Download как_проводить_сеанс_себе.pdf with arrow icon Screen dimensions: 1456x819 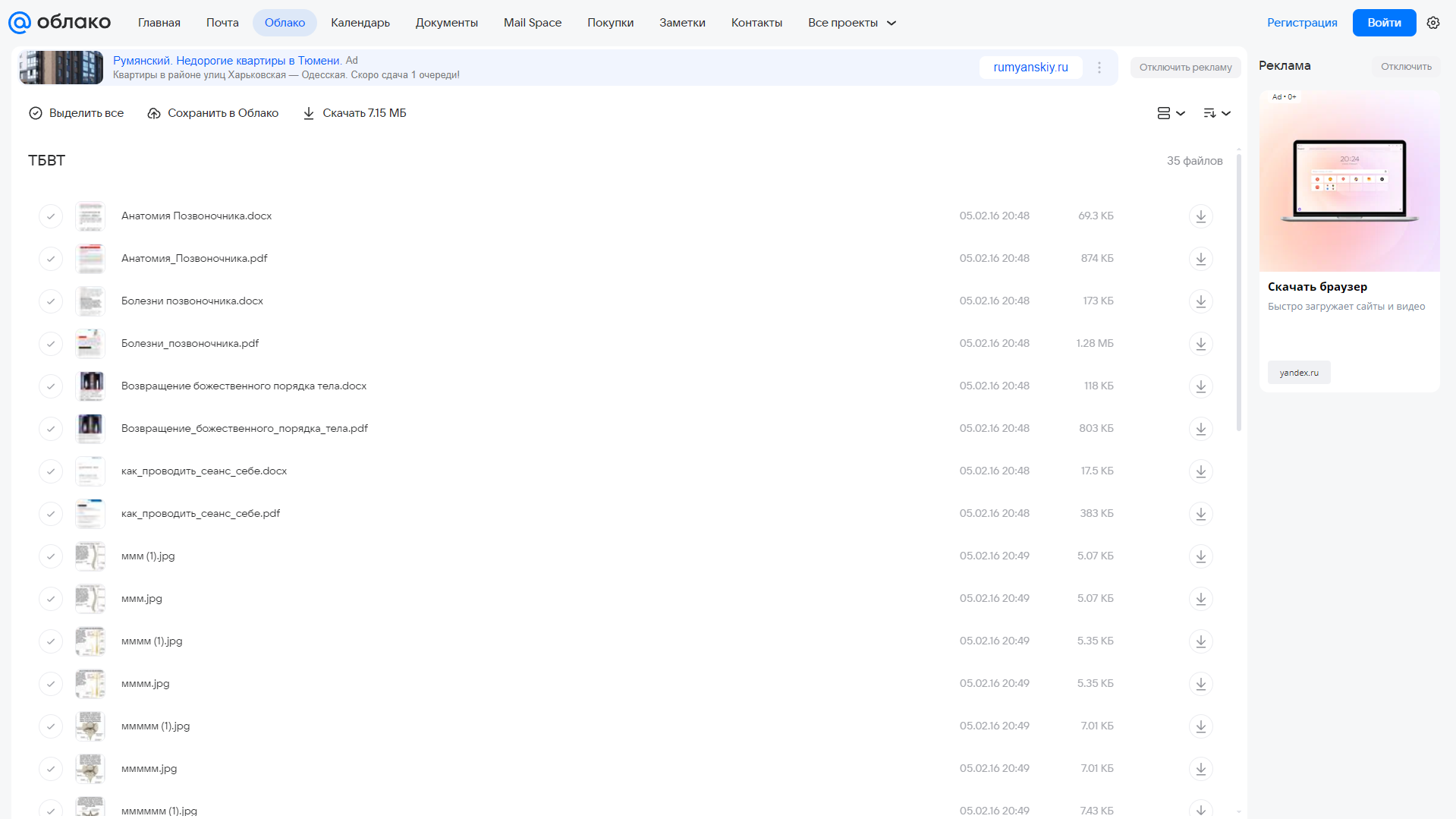[1200, 514]
